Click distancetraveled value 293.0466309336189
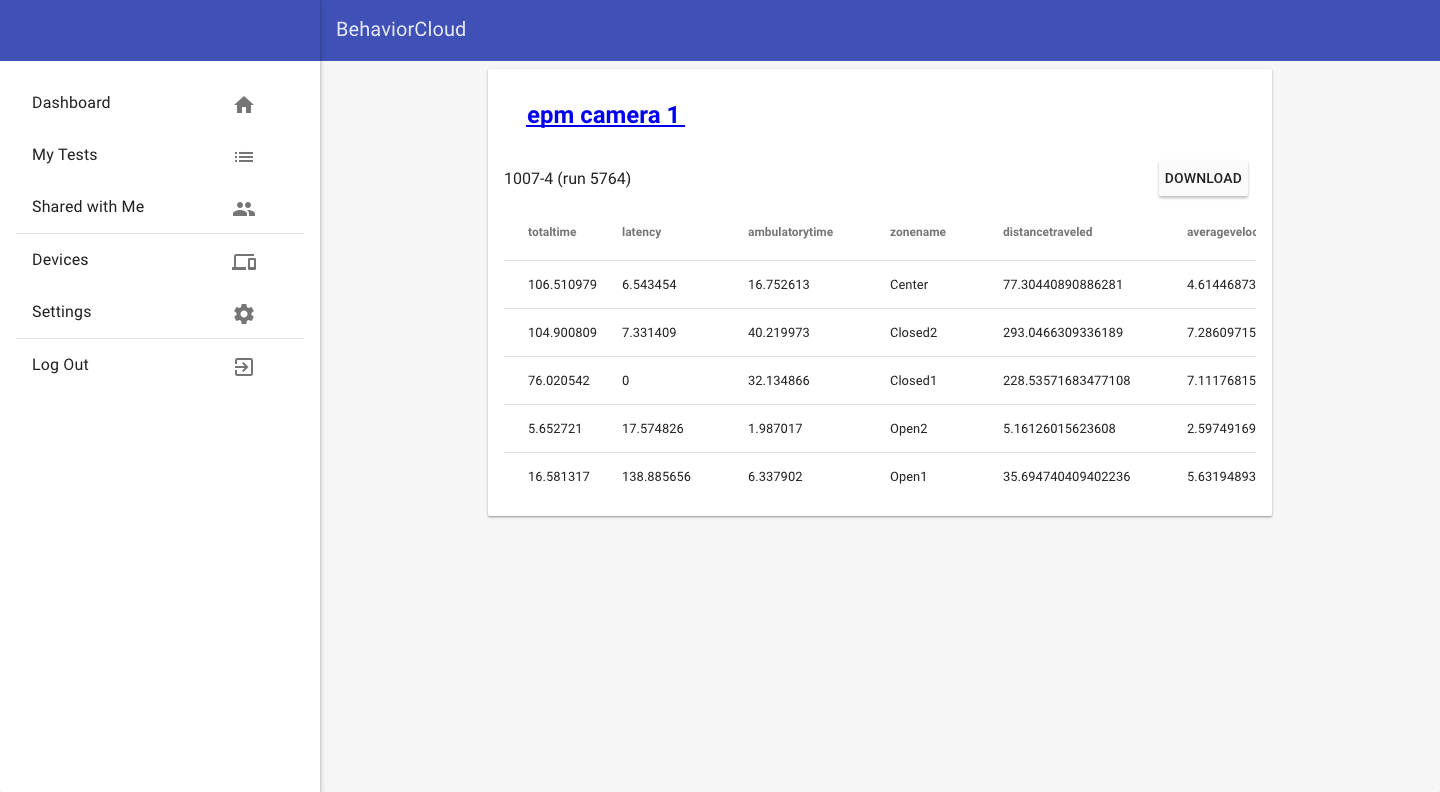Screen dimensions: 1440x792 tap(1063, 333)
